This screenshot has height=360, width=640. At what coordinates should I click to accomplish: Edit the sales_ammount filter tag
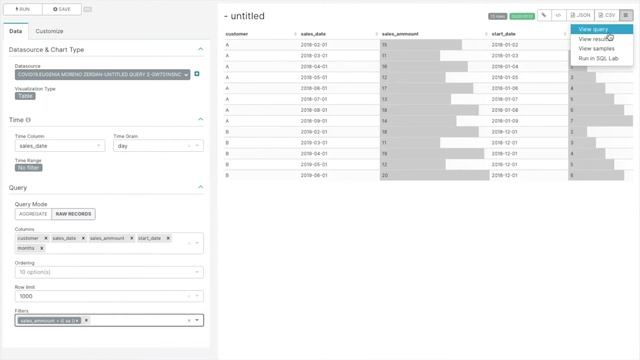click(48, 321)
